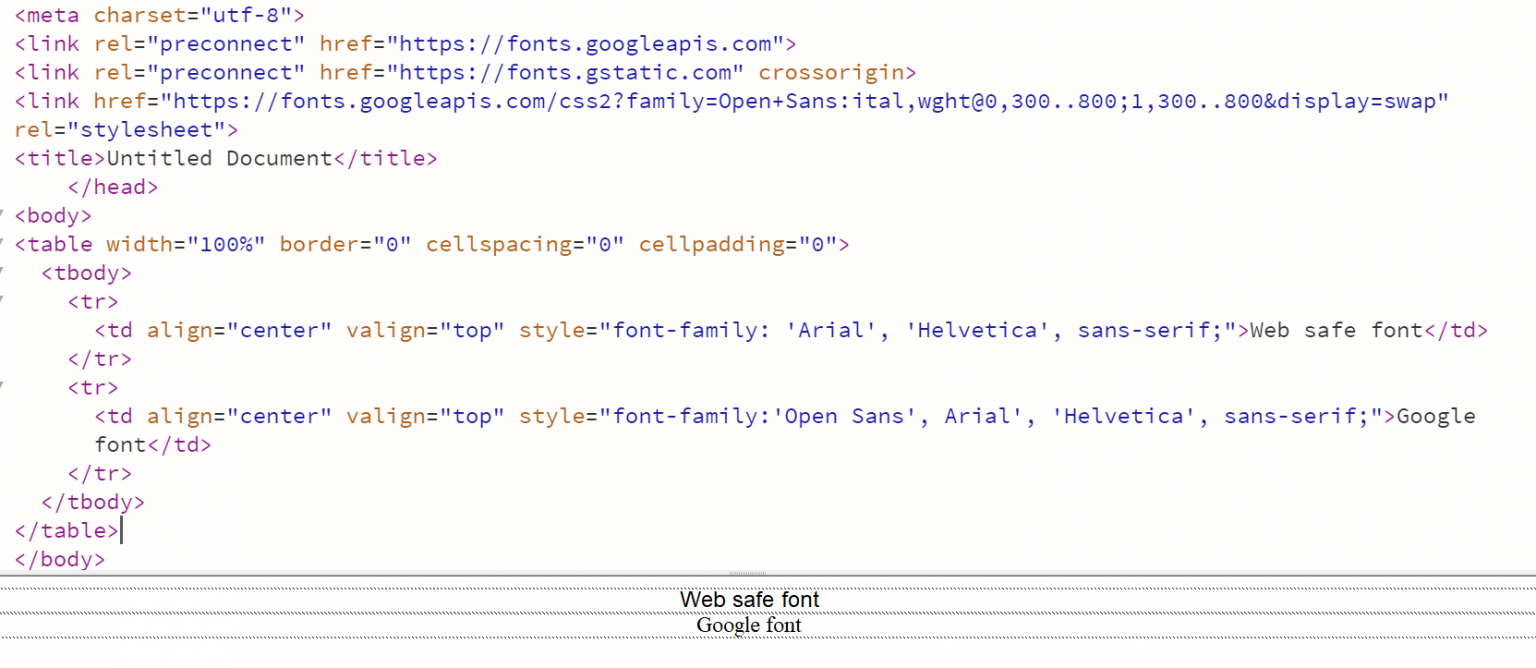The width and height of the screenshot is (1536, 668).
Task: Click "Web safe font" text in code
Action: click(x=1336, y=330)
